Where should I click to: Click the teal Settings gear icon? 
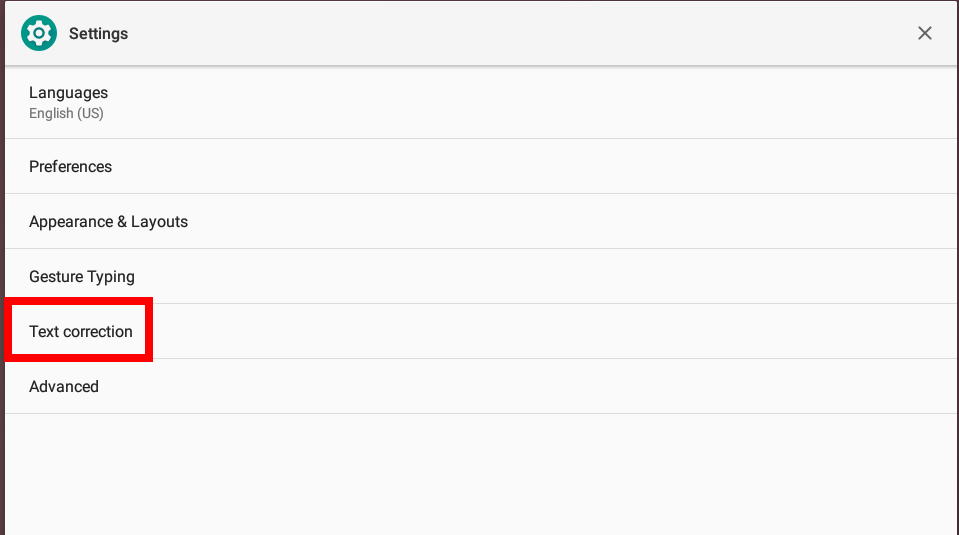(x=39, y=33)
